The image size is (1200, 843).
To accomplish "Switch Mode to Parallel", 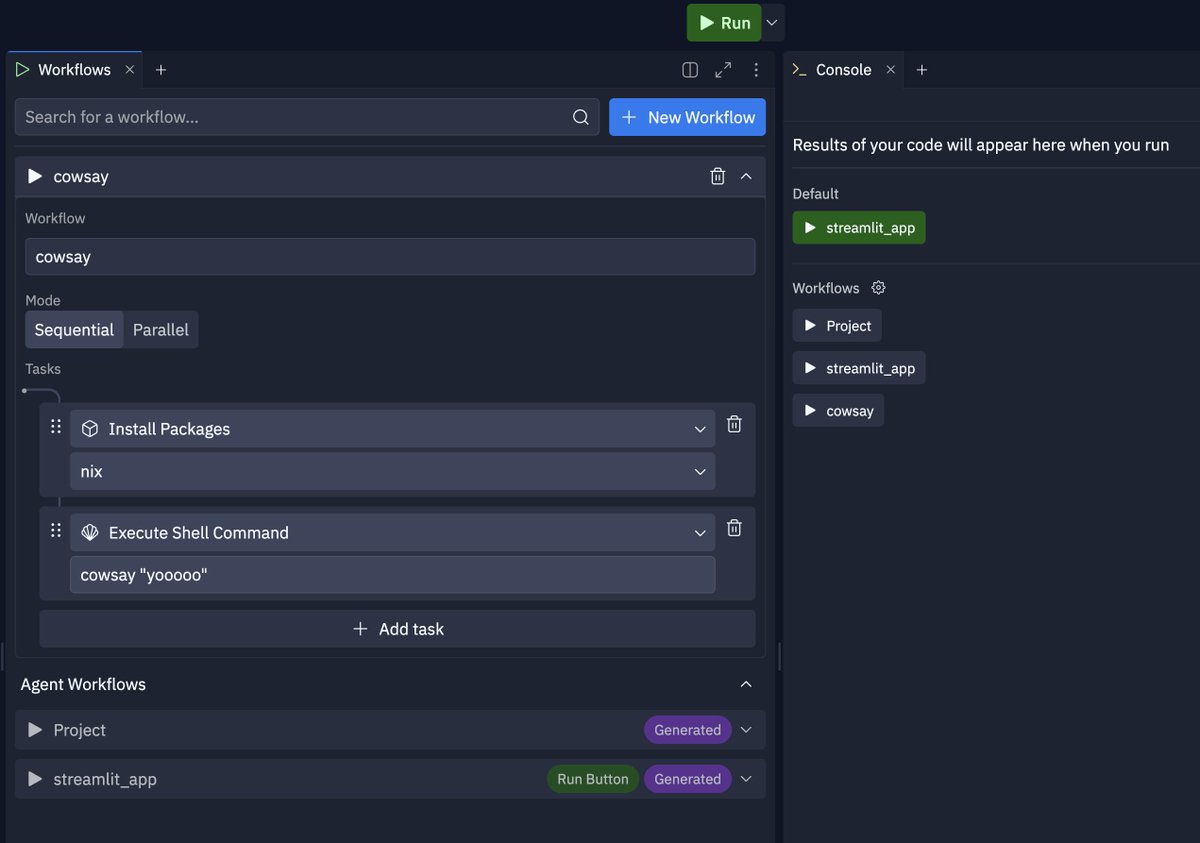I will 160,329.
